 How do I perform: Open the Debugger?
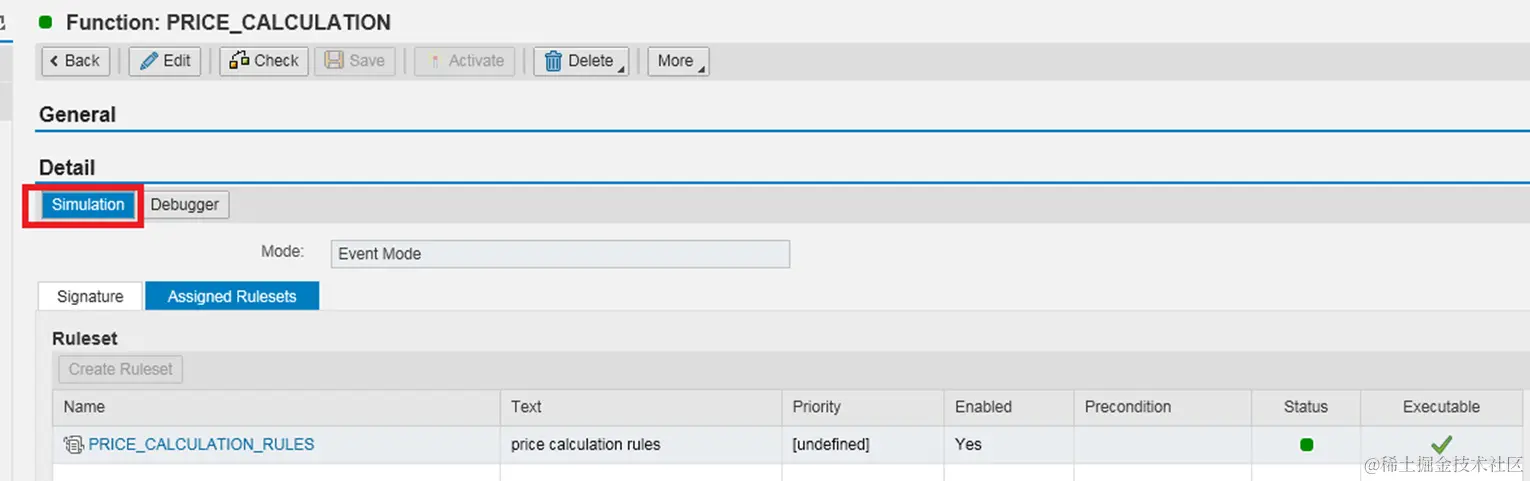185,205
